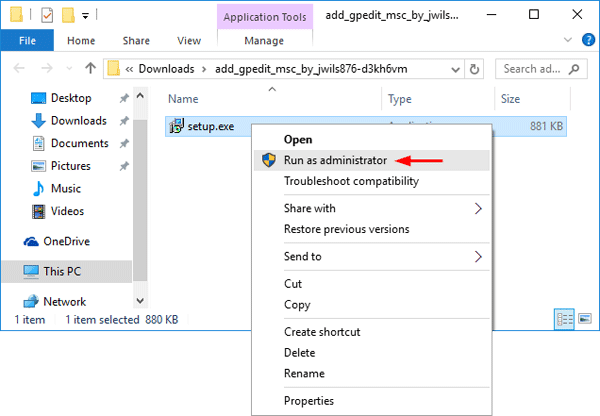Go up one folder level
The height and width of the screenshot is (416, 600).
pyautogui.click(x=91, y=68)
